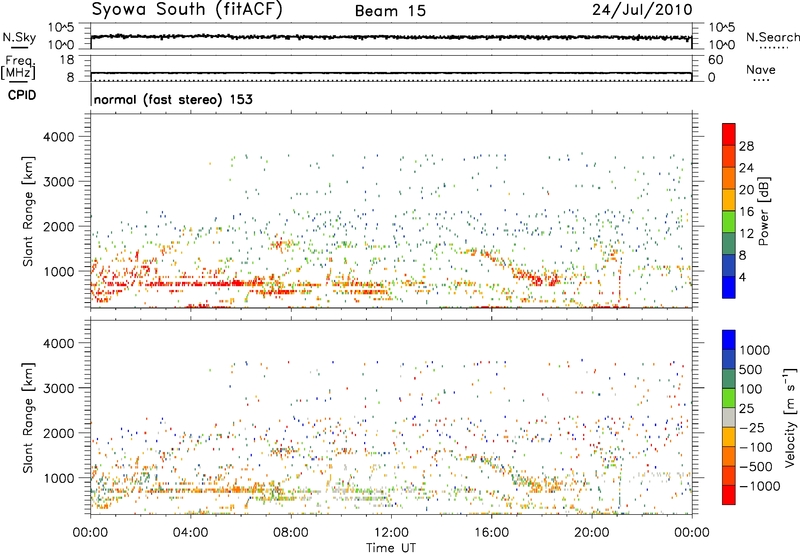
Task: Click the 'N.Sky' legend label
Action: [19, 37]
